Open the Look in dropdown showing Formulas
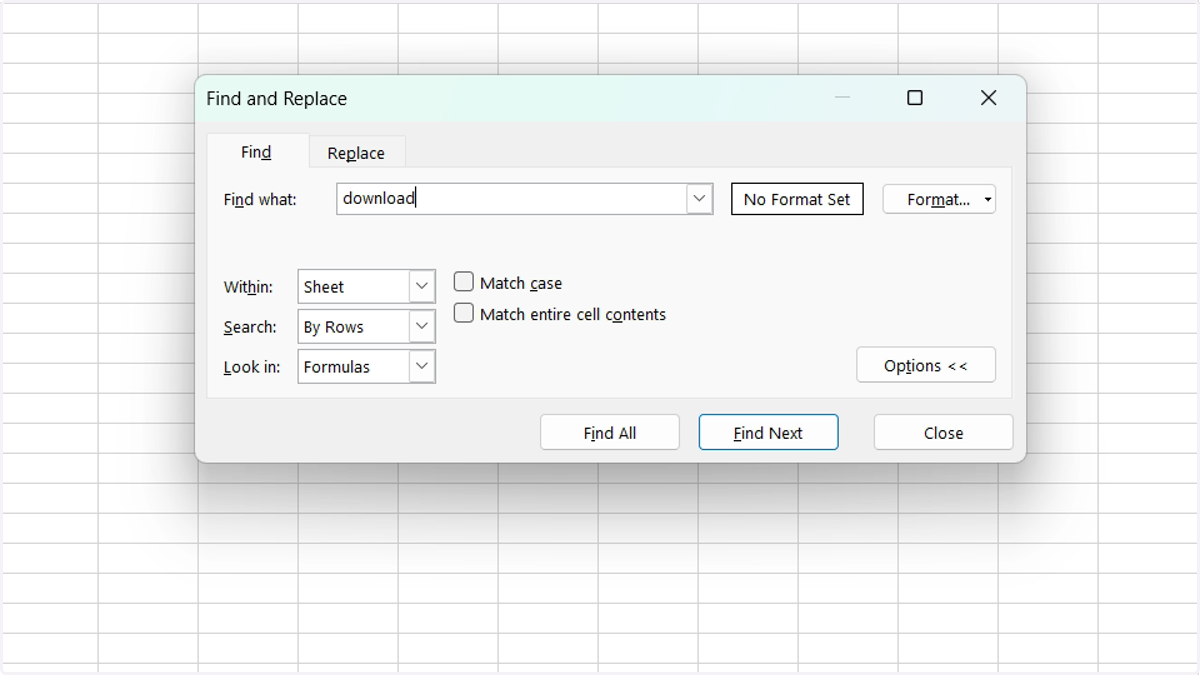 click(367, 367)
